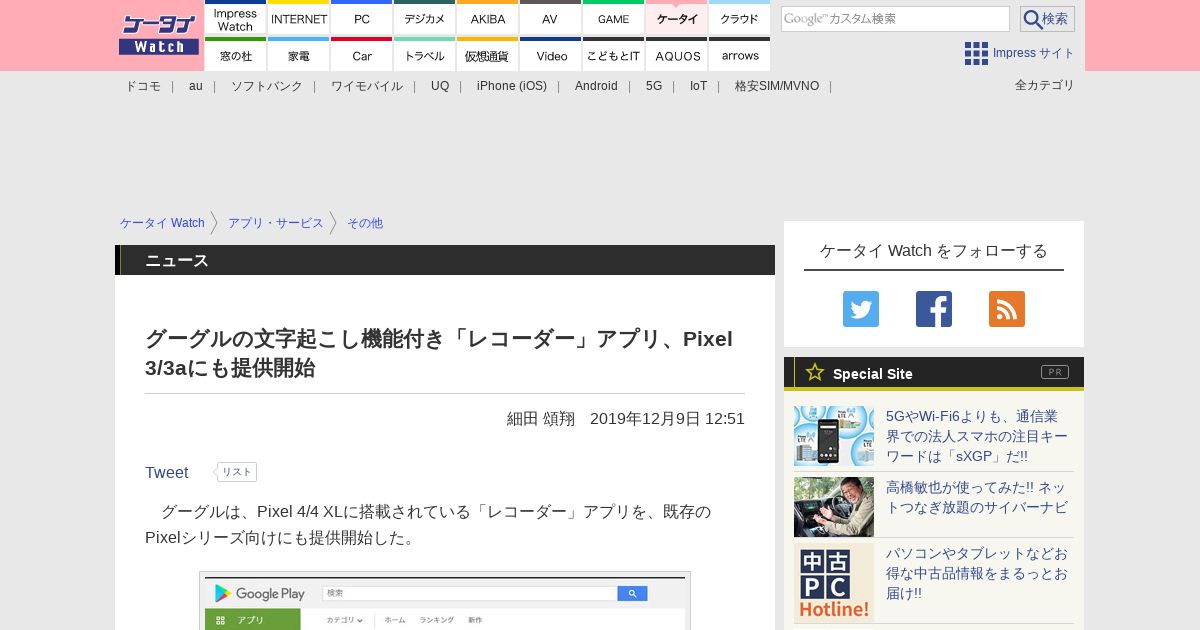The image size is (1200, 630).
Task: Open the sXGP smartphone thumbnail
Action: (834, 436)
